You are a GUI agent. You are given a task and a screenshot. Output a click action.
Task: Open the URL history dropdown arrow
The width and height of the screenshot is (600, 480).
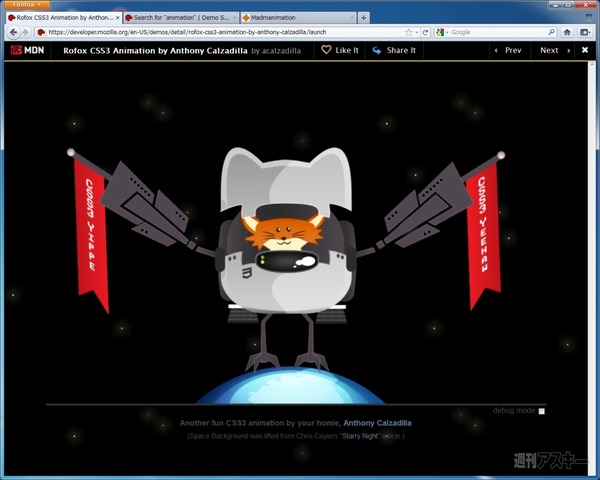[417, 32]
